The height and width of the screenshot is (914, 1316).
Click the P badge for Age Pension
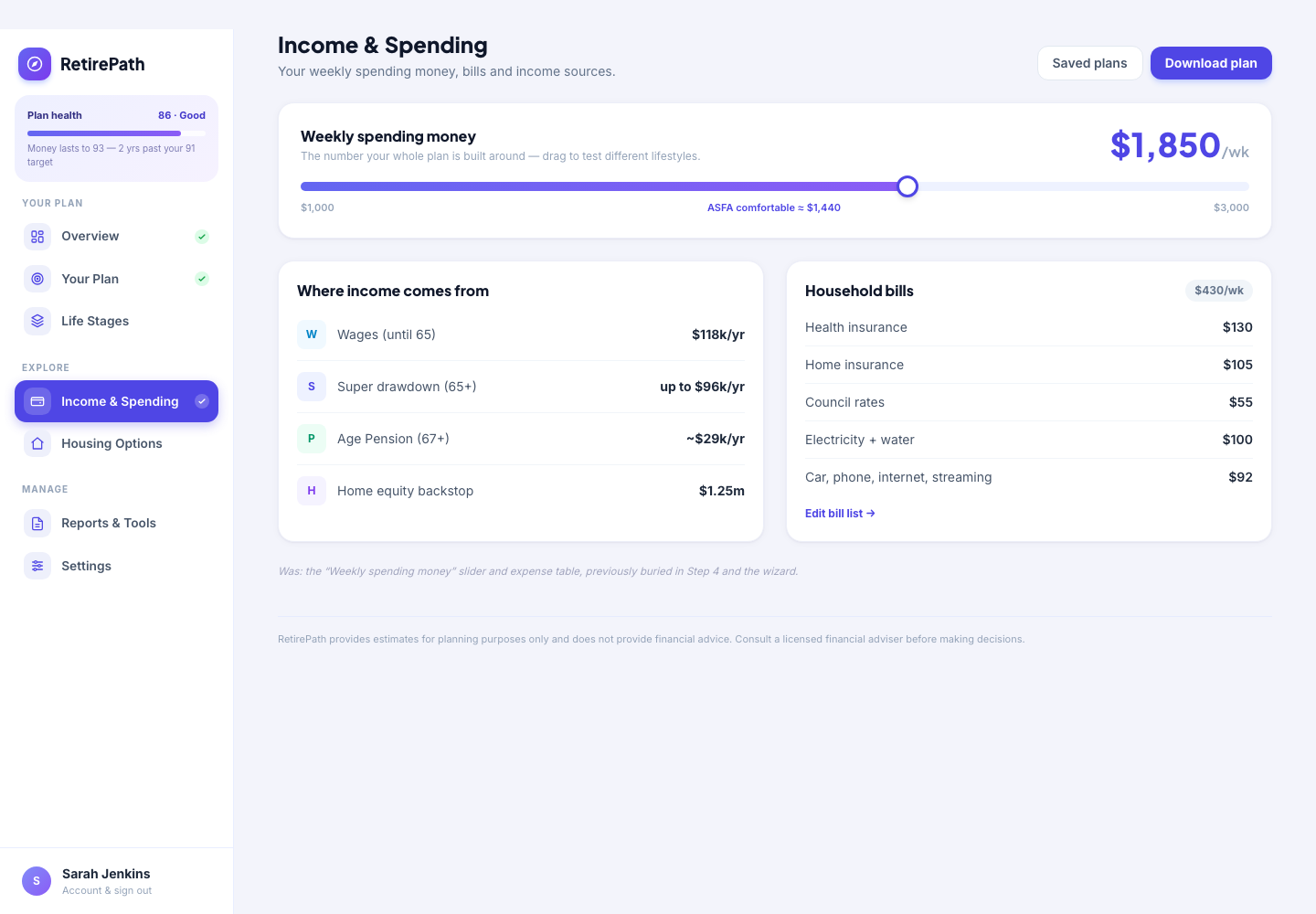tap(312, 439)
